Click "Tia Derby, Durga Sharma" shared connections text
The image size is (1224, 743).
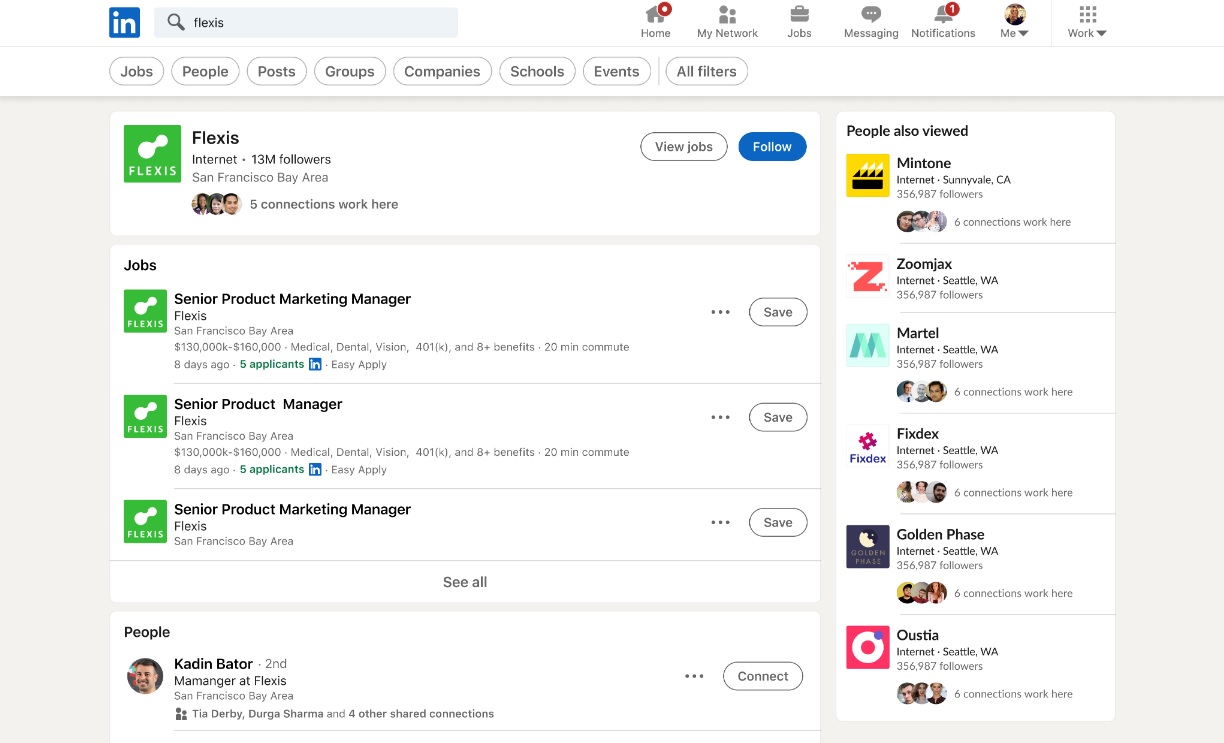[x=257, y=714]
